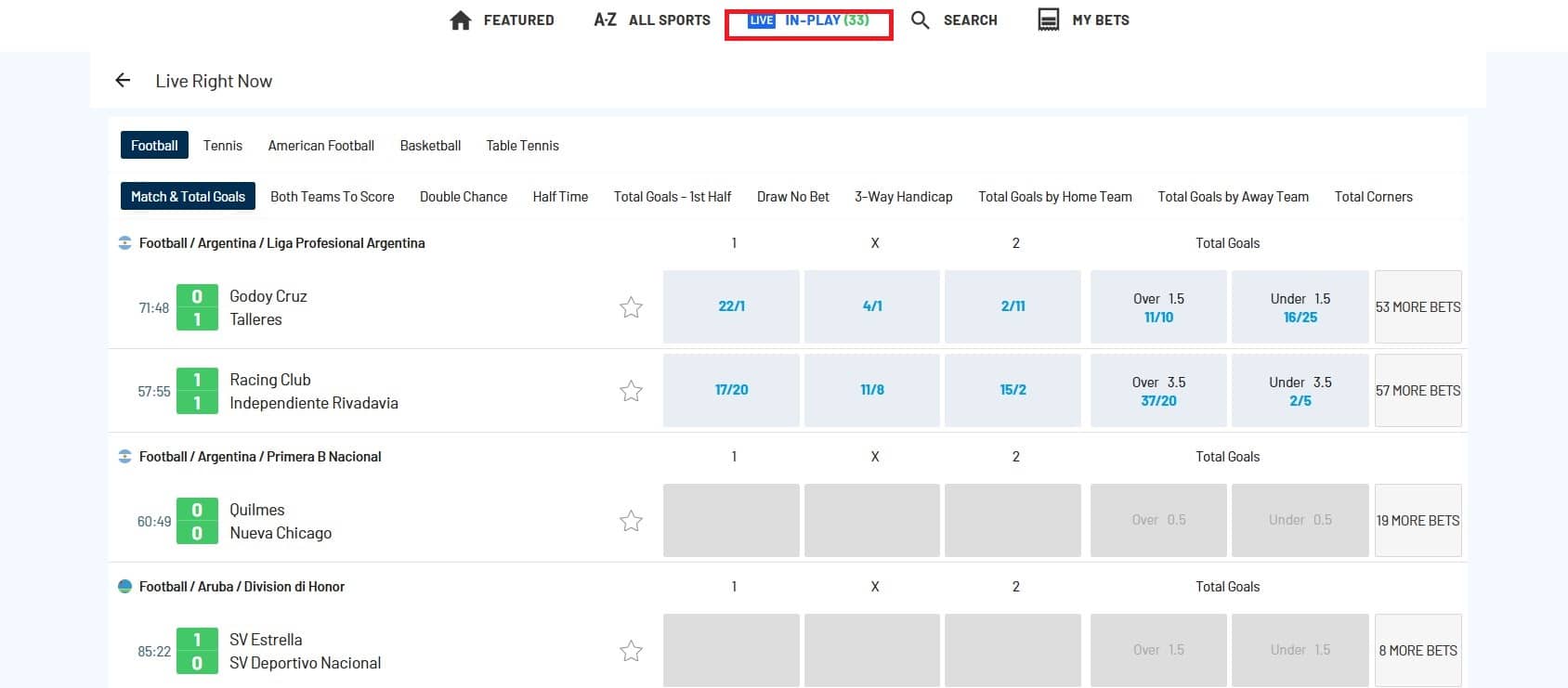Select Both Teams To Score market

point(333,197)
